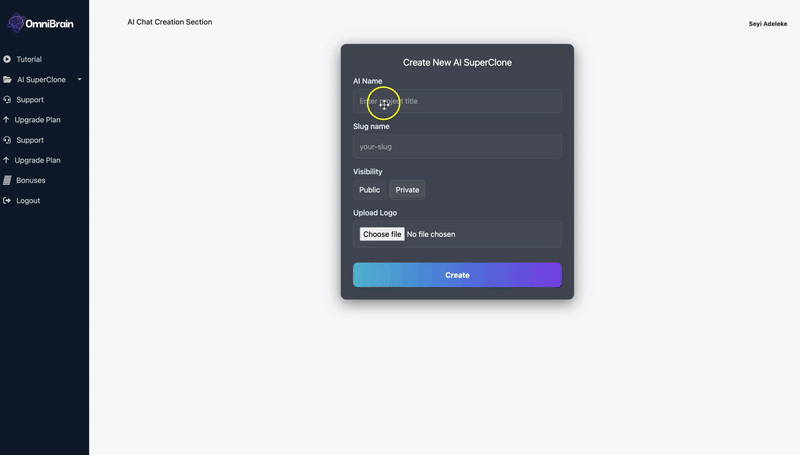Screen dimensions: 800x455
Task: Click the Tutorial play icon
Action: [7, 59]
